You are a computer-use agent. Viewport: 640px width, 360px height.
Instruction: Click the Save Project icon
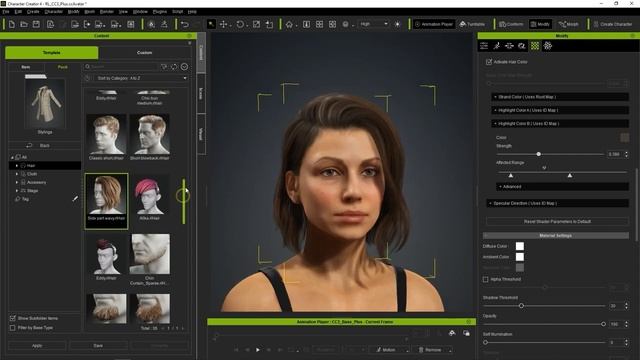[x=36, y=24]
